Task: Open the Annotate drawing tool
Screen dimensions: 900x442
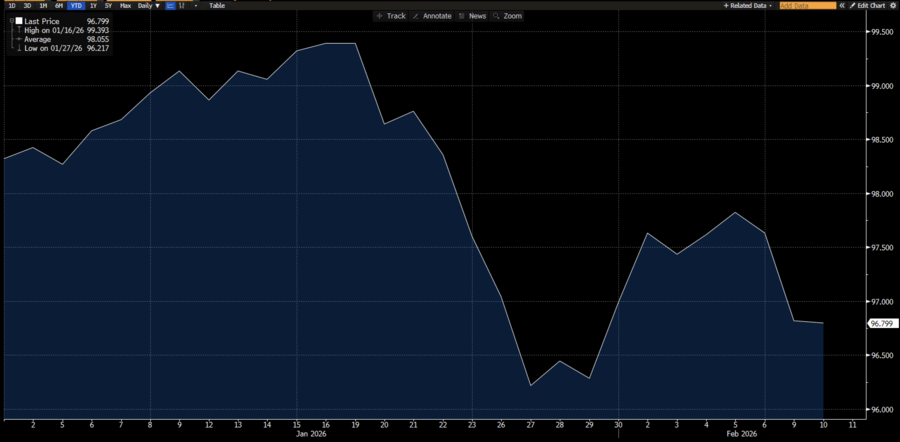Action: coord(432,16)
